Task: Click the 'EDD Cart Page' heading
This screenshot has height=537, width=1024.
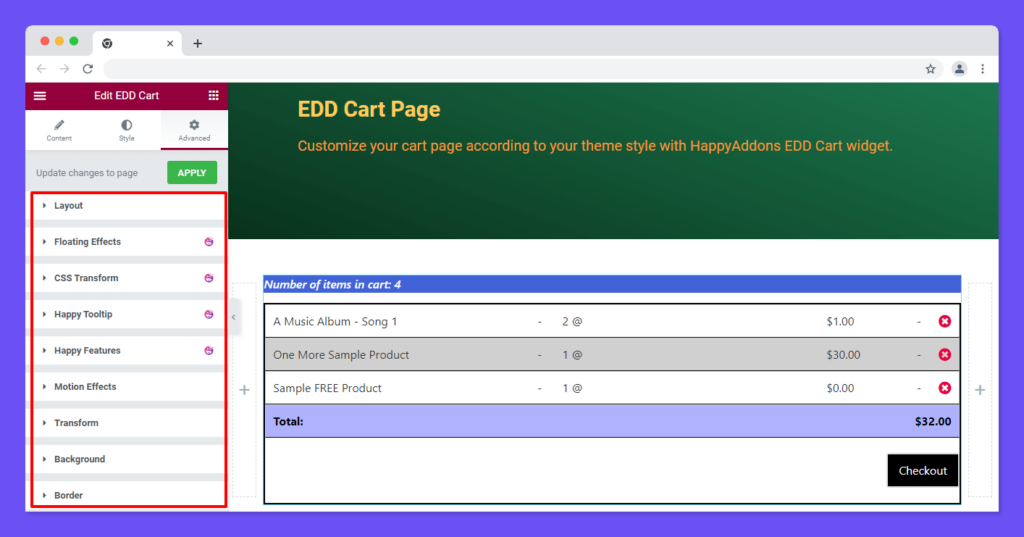Action: coord(369,109)
